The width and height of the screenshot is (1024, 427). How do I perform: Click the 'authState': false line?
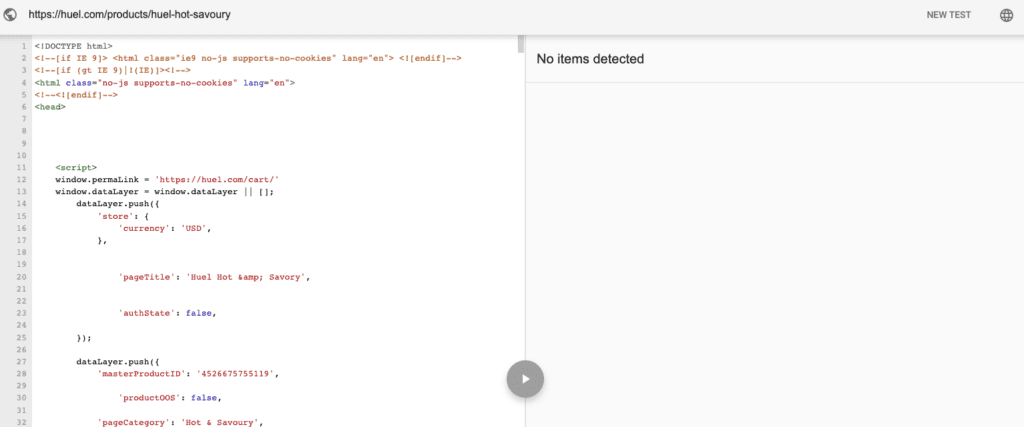pyautogui.click(x=167, y=313)
